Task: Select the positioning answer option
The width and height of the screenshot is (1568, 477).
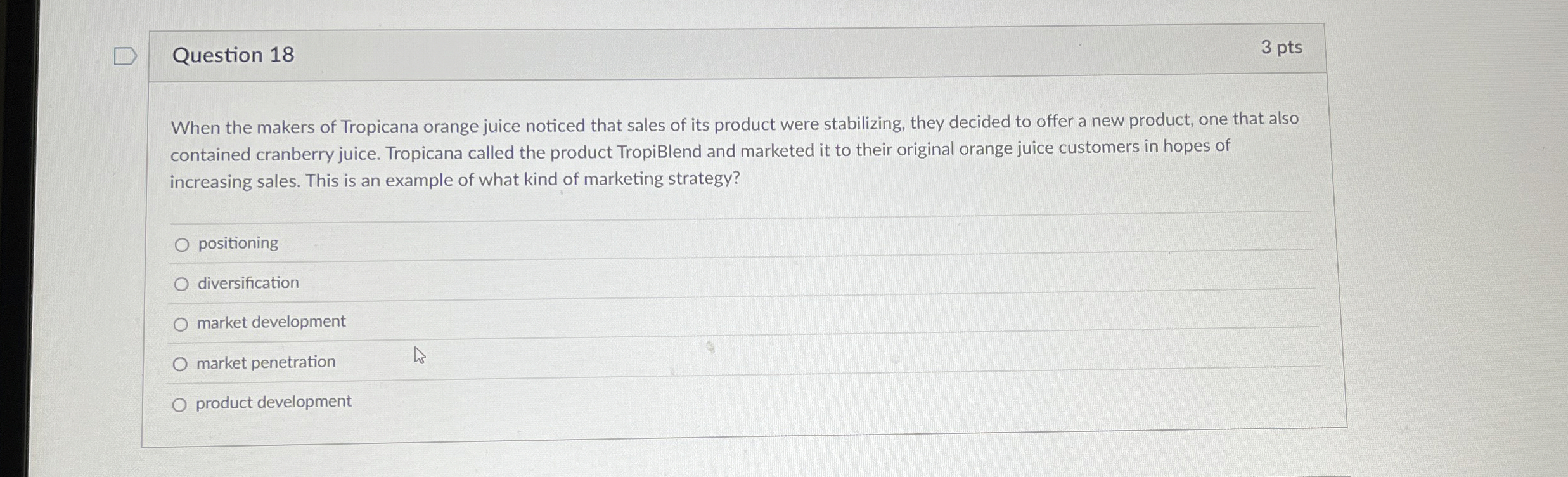Action: (181, 244)
